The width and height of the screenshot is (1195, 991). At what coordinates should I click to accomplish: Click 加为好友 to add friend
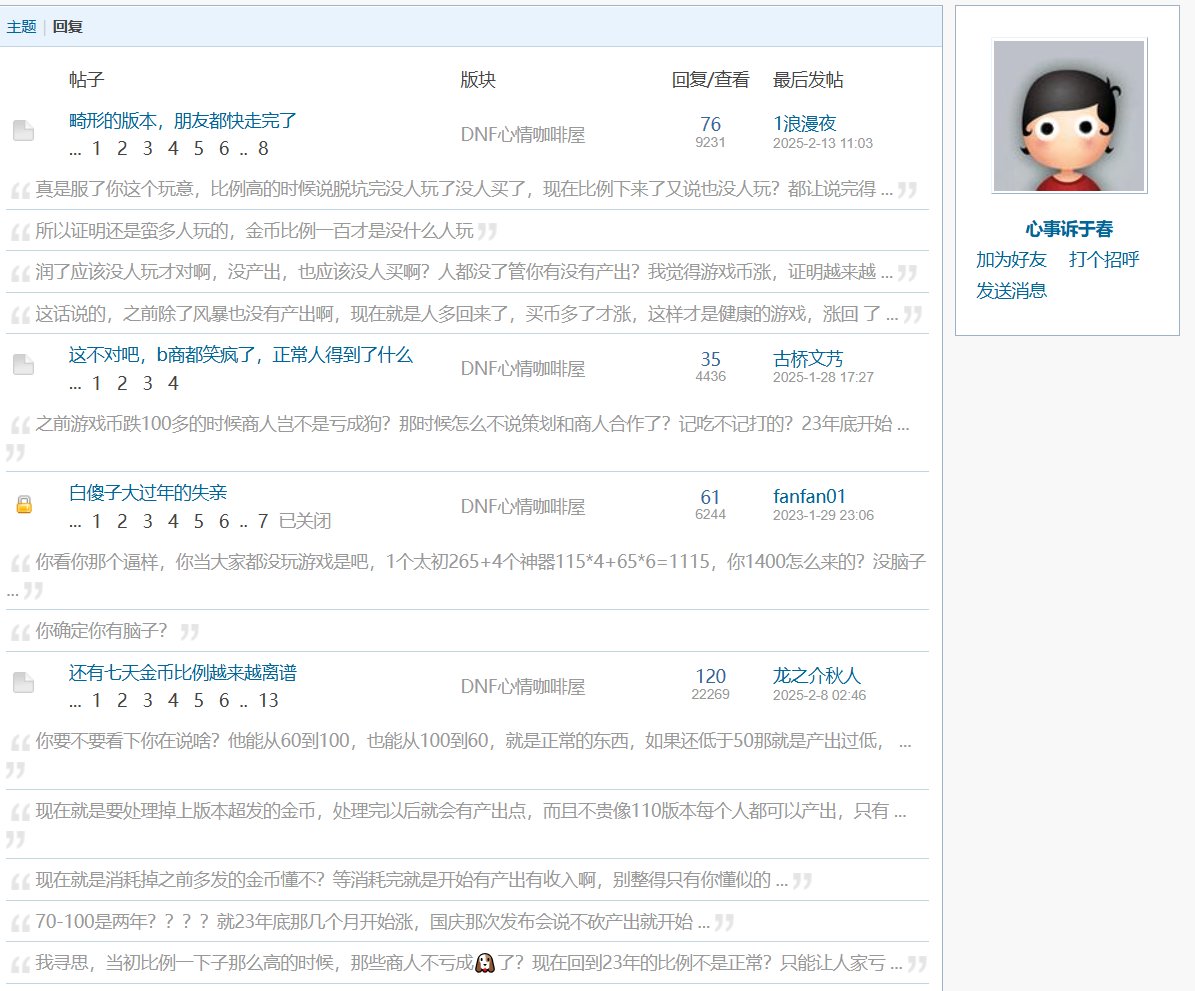(x=1011, y=260)
